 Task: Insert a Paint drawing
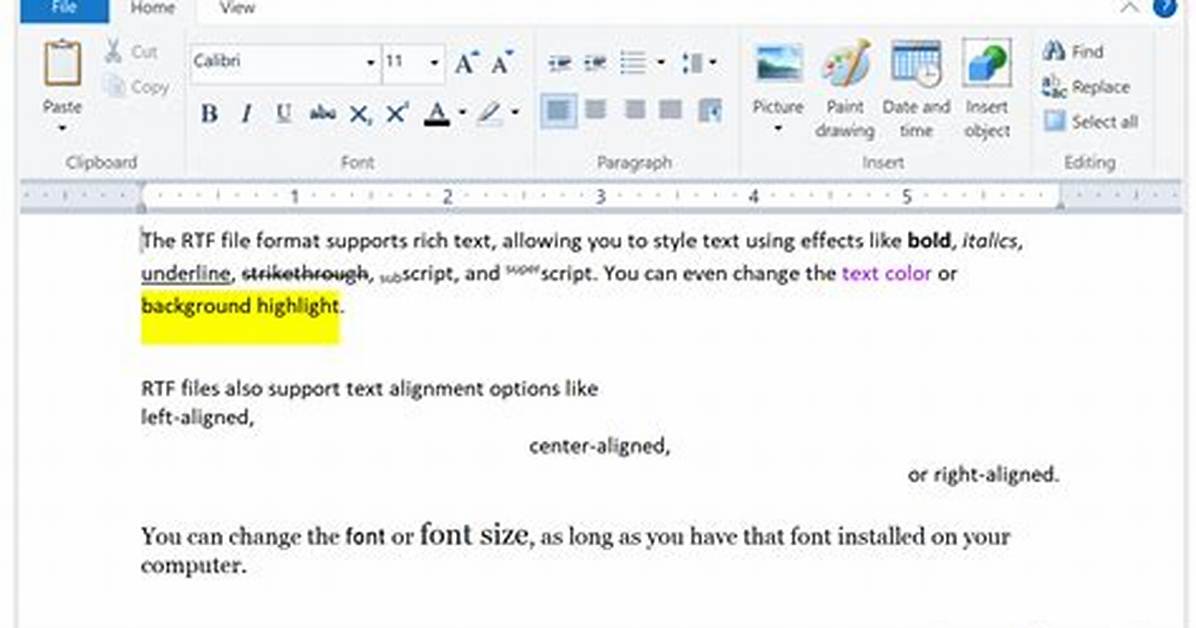pos(845,89)
